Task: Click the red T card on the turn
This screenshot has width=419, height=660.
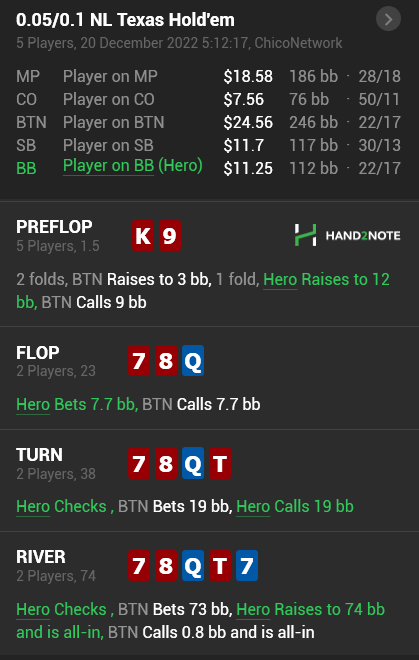Action: point(220,463)
